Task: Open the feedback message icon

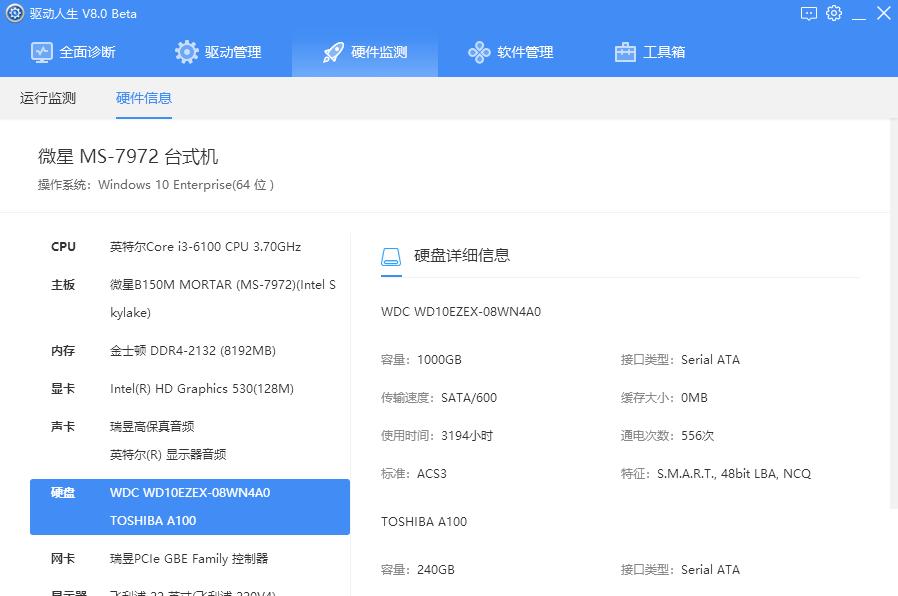Action: tap(809, 13)
